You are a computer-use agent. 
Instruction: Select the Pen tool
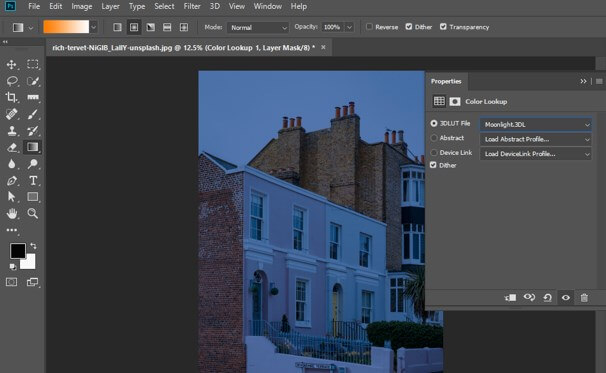click(12, 181)
